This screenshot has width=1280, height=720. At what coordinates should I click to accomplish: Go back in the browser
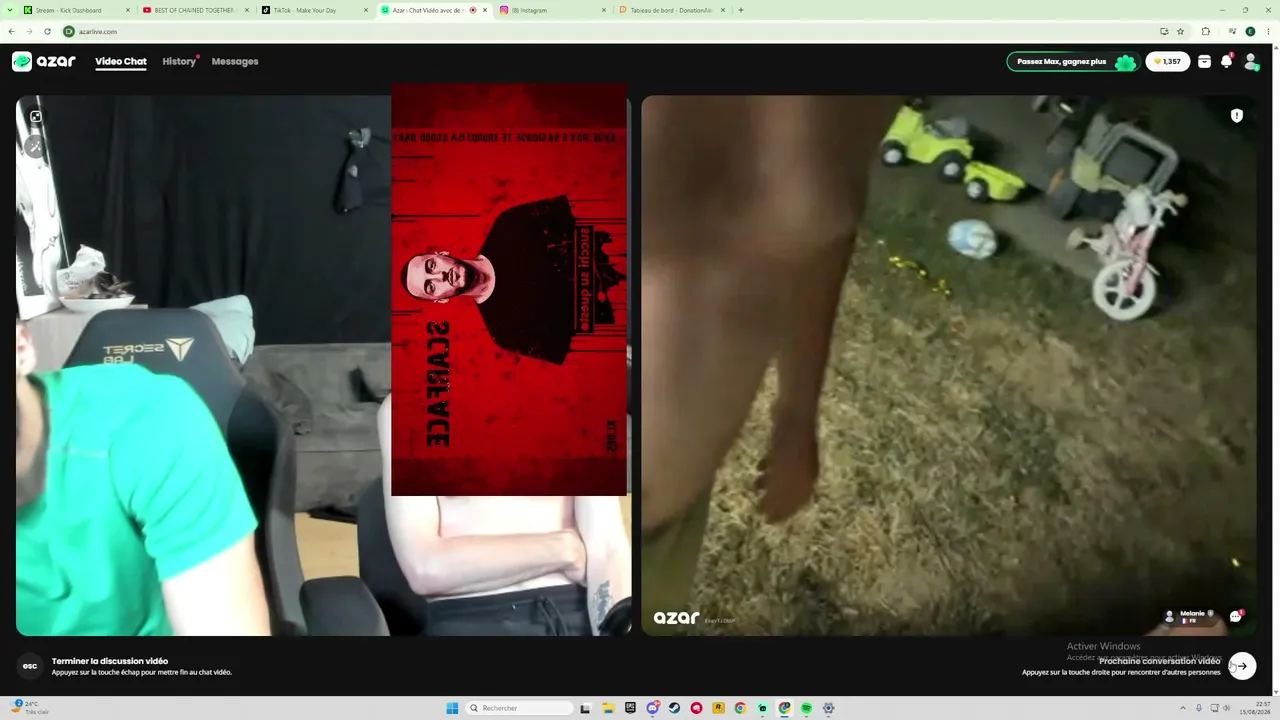12,31
